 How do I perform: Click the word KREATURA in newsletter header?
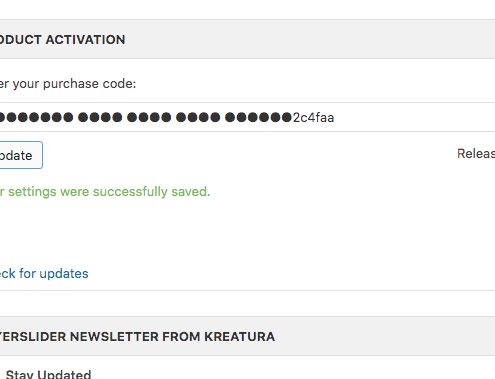pos(240,337)
